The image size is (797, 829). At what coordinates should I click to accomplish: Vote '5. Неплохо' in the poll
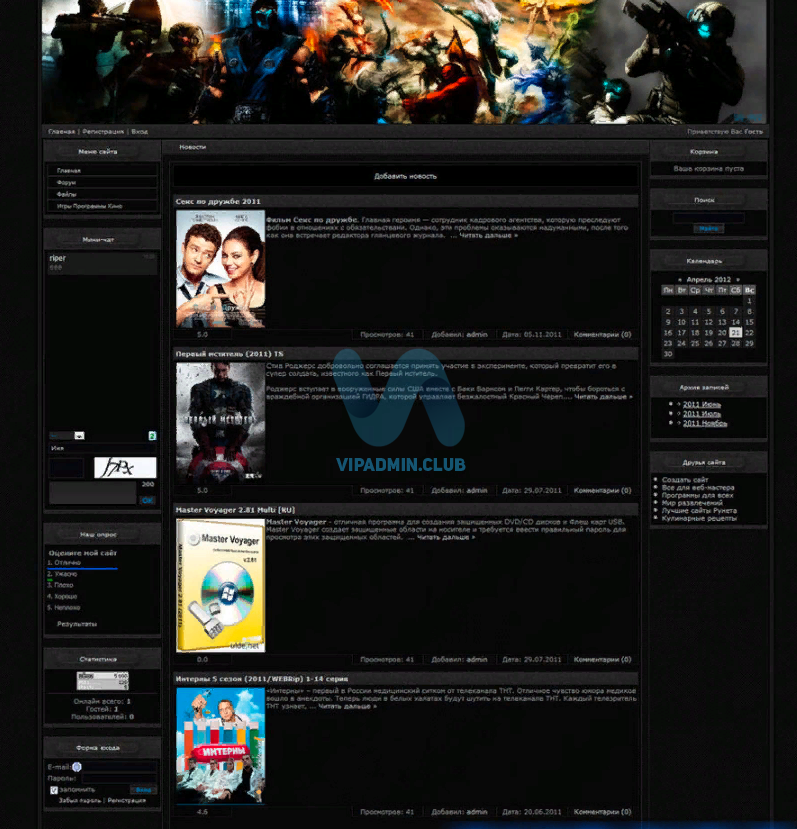[x=63, y=607]
